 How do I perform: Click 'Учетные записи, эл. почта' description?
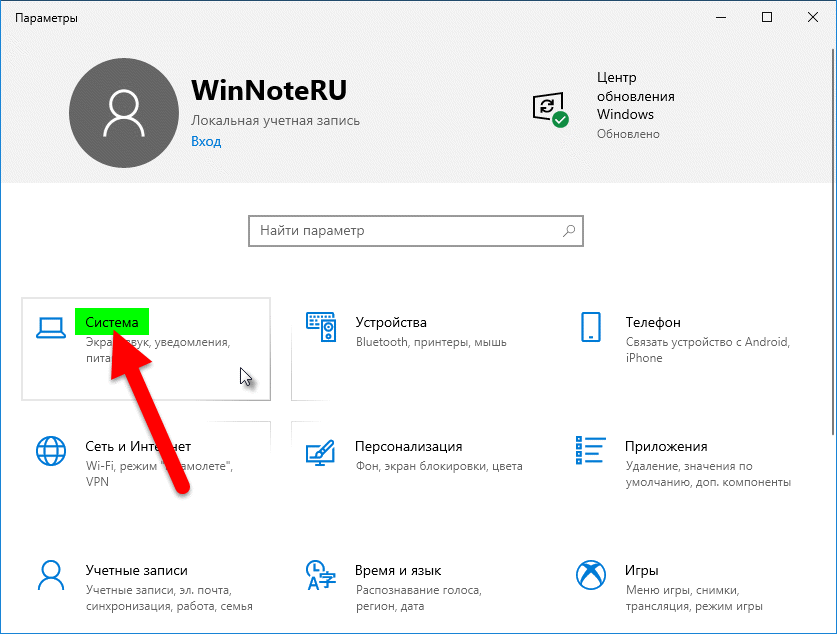pos(169,598)
